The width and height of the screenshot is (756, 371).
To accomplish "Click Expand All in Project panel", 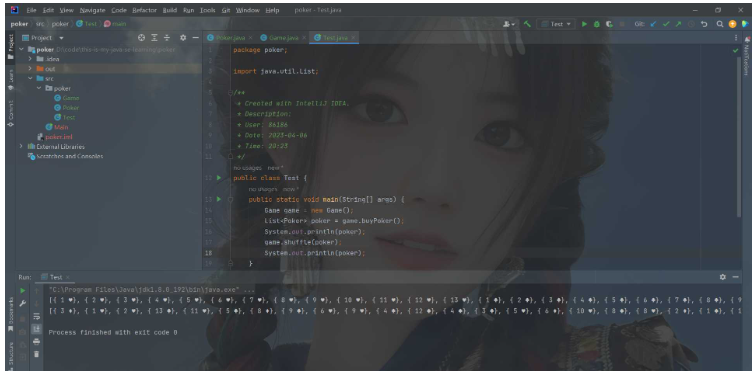I will [x=154, y=38].
